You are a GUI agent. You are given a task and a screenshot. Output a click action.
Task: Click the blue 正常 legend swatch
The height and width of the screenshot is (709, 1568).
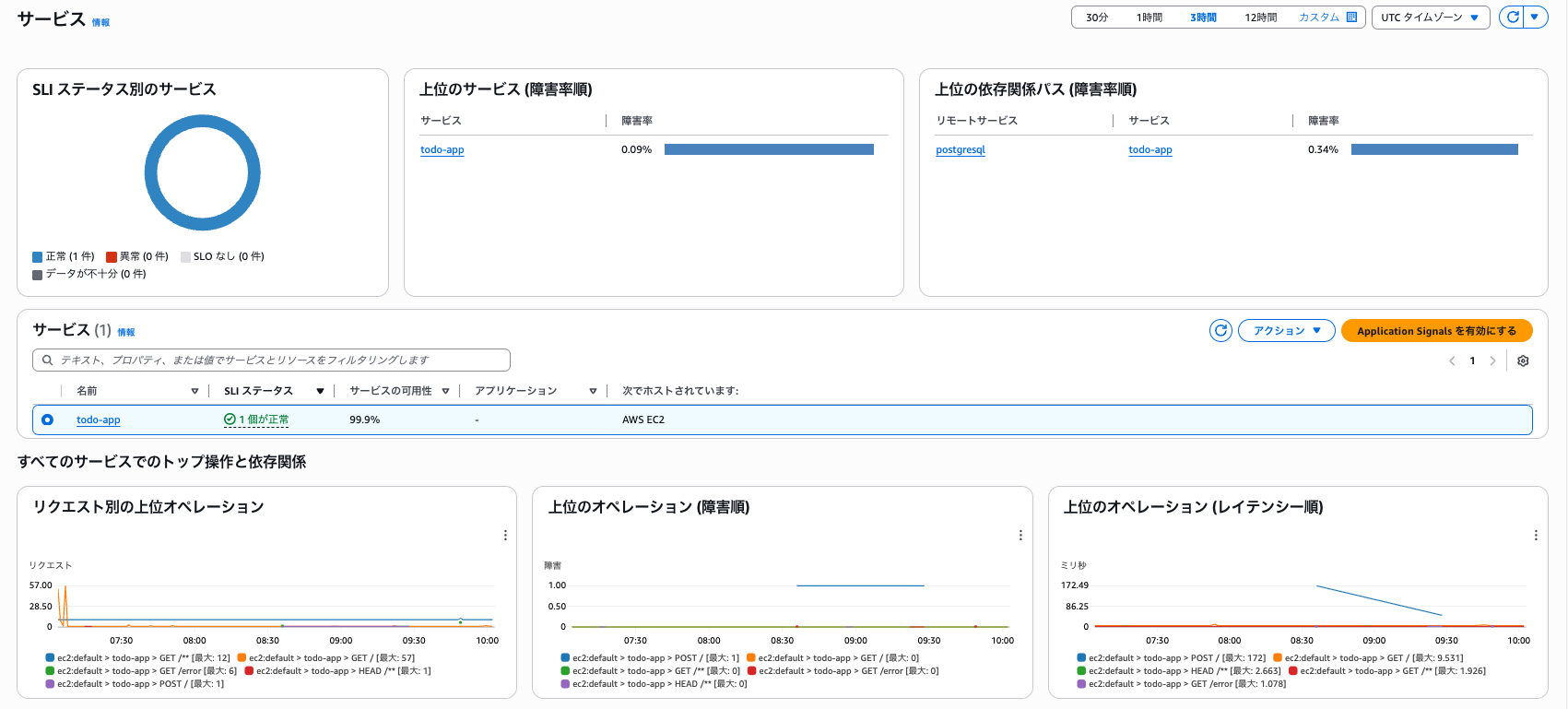coord(37,257)
